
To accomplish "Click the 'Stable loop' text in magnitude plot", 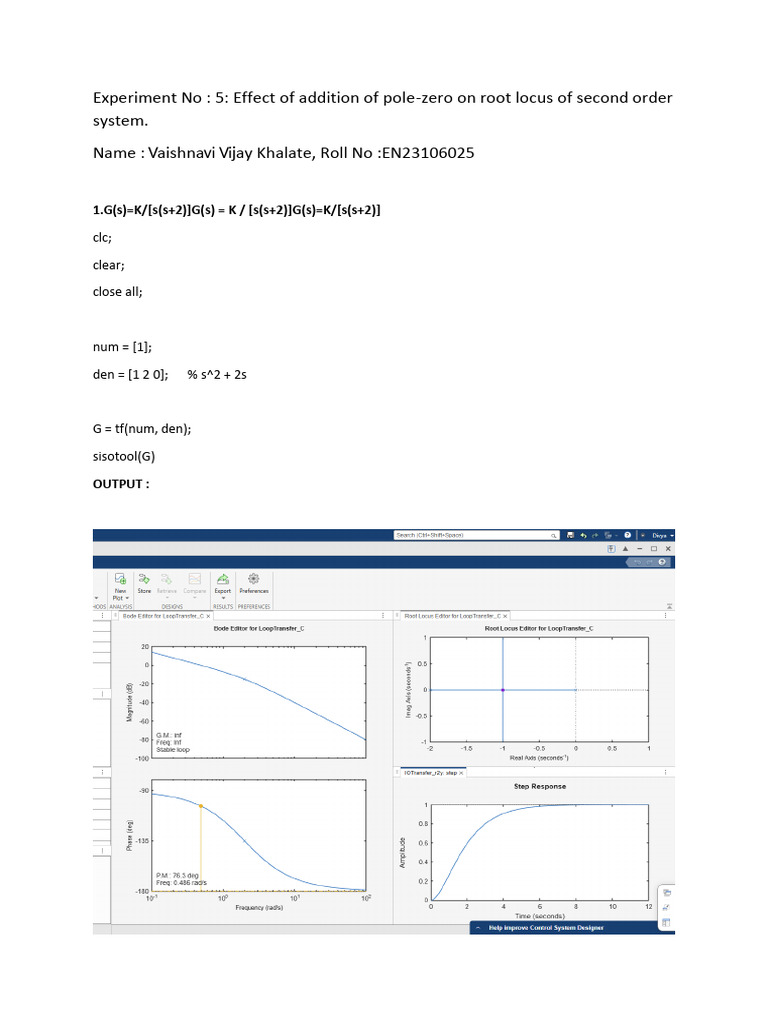I will pos(172,750).
